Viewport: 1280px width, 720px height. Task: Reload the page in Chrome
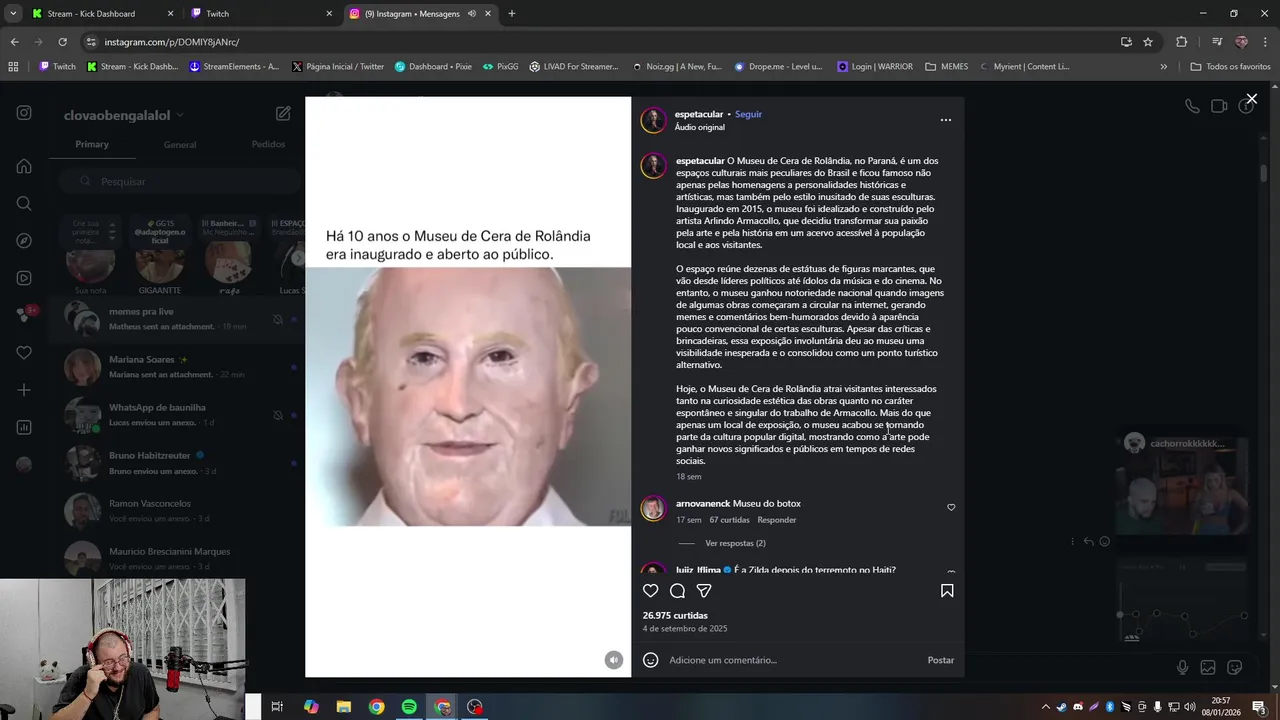pyautogui.click(x=62, y=42)
